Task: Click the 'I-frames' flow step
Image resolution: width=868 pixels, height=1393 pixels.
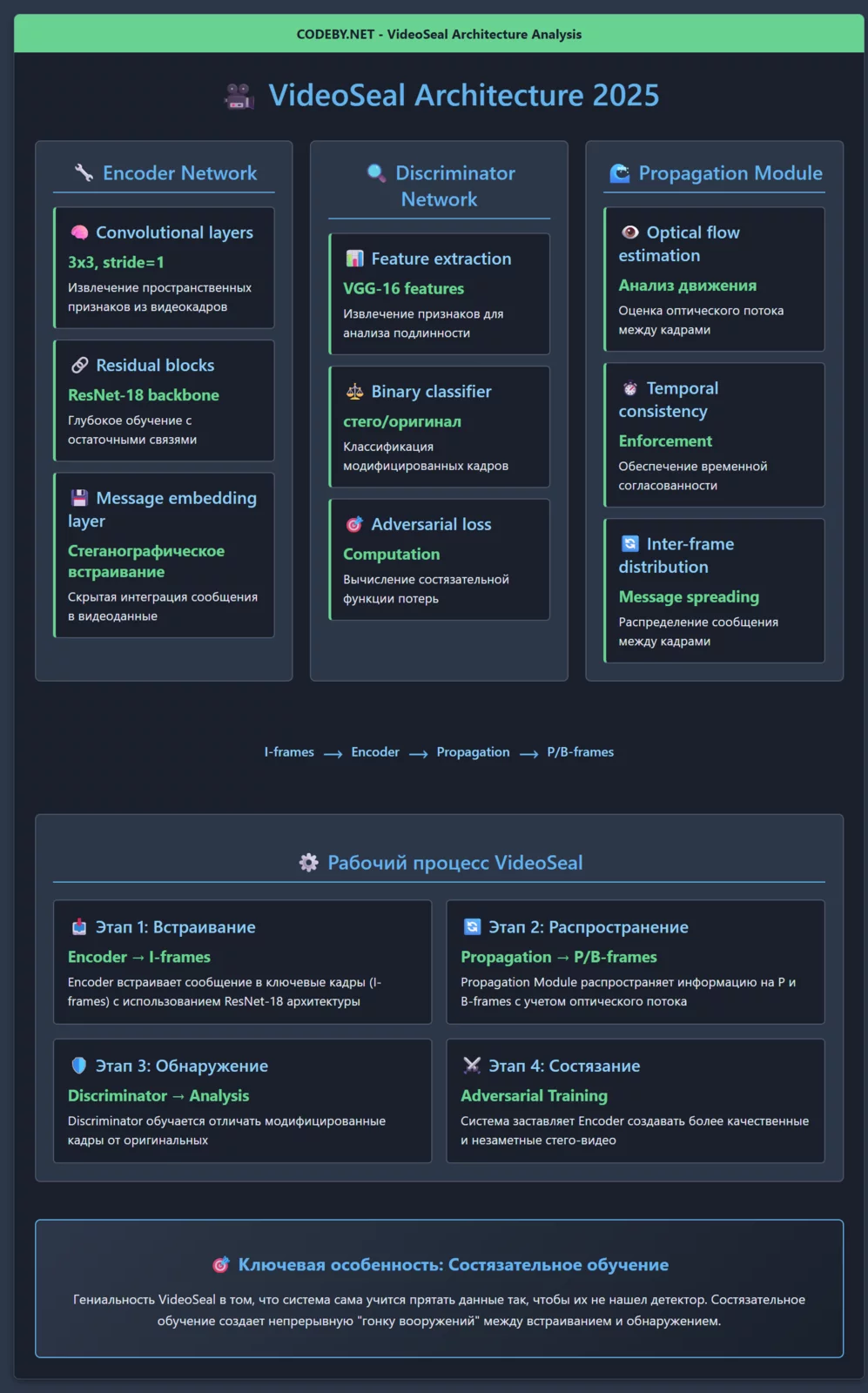Action: [289, 752]
